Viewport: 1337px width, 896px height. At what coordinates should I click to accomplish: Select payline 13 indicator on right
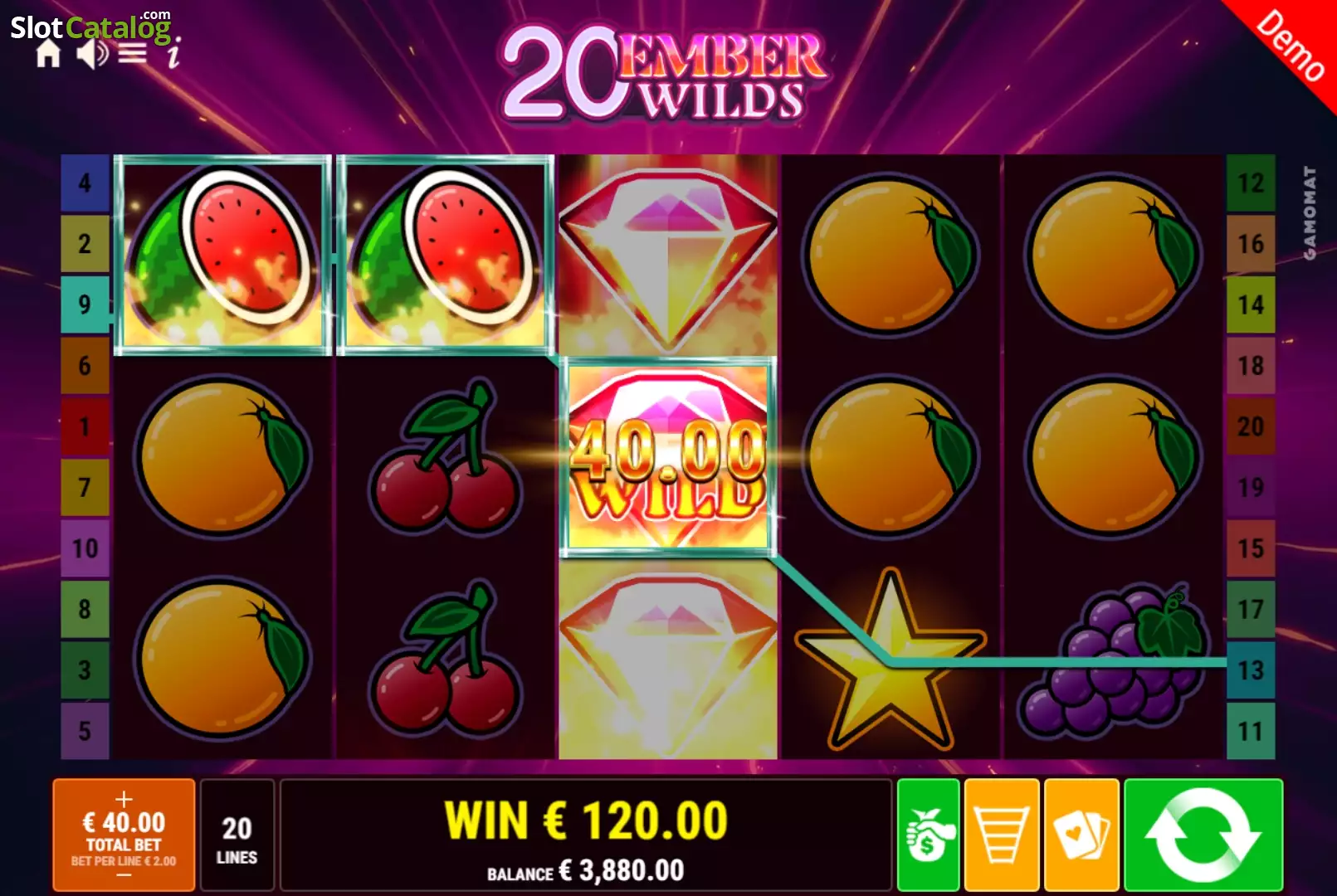[x=1251, y=670]
